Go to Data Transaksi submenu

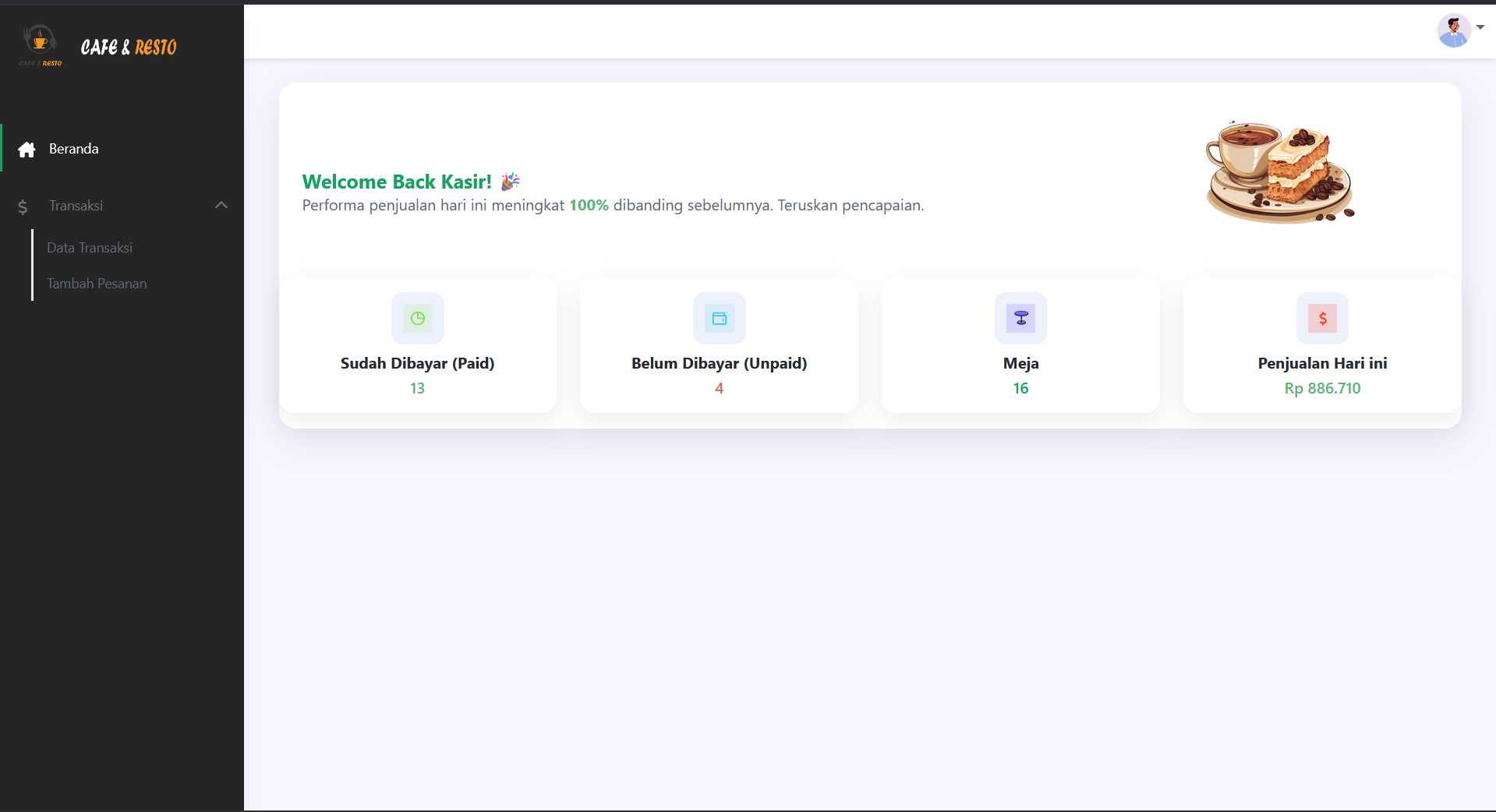pos(90,248)
